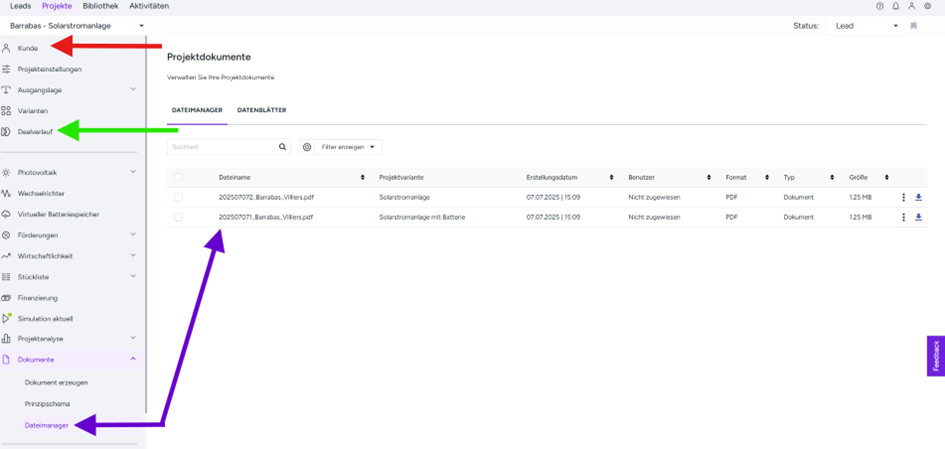The height and width of the screenshot is (449, 945).
Task: Switch to the Datenblätter tab
Action: pos(261,110)
